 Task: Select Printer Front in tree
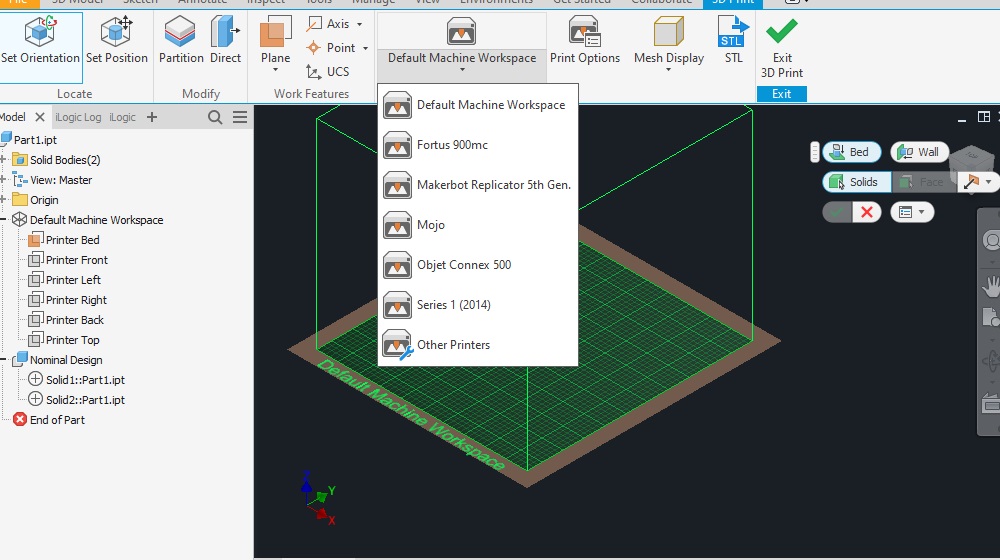[x=77, y=260]
